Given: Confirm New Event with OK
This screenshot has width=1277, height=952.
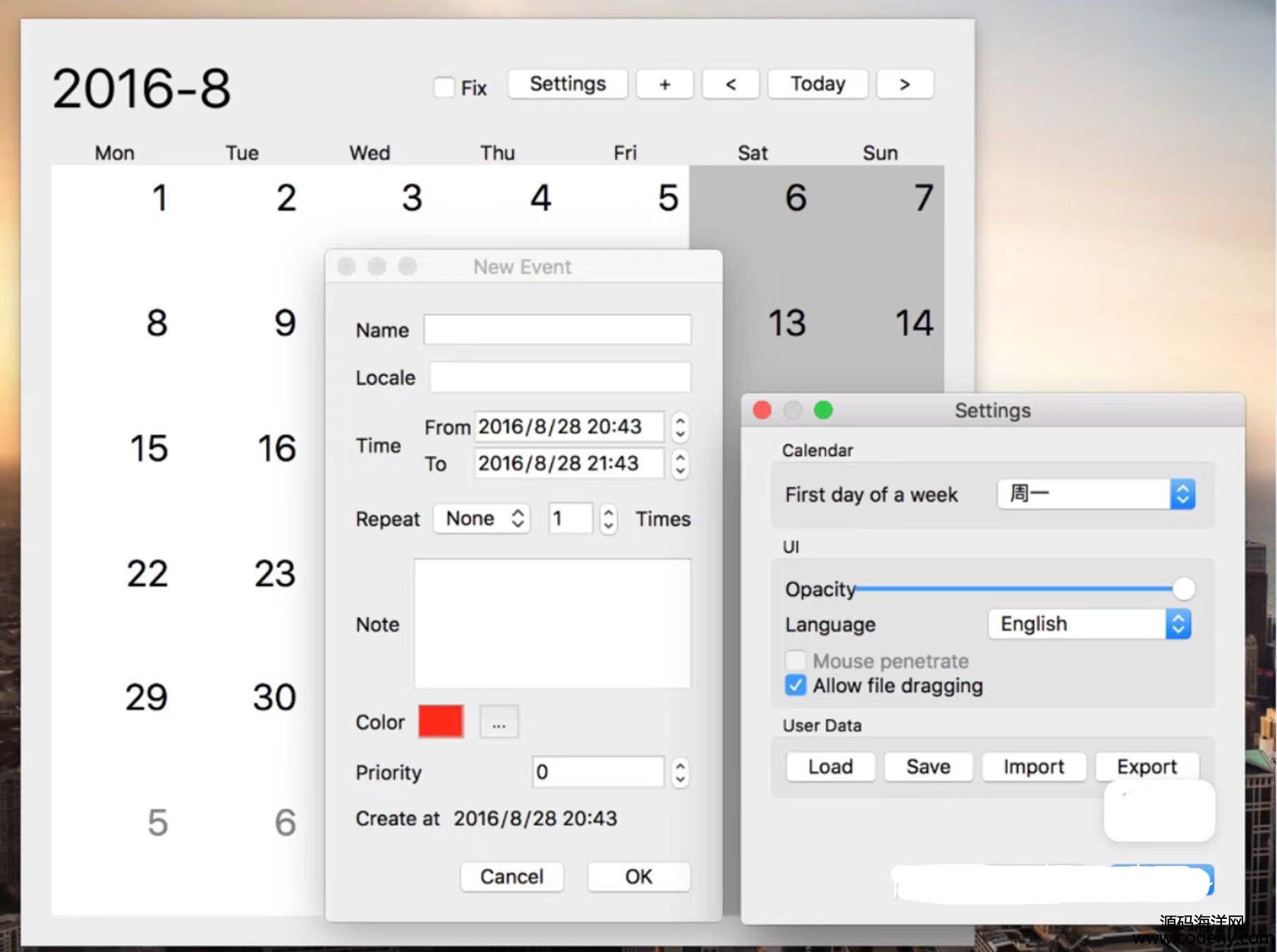Looking at the screenshot, I should tap(639, 877).
